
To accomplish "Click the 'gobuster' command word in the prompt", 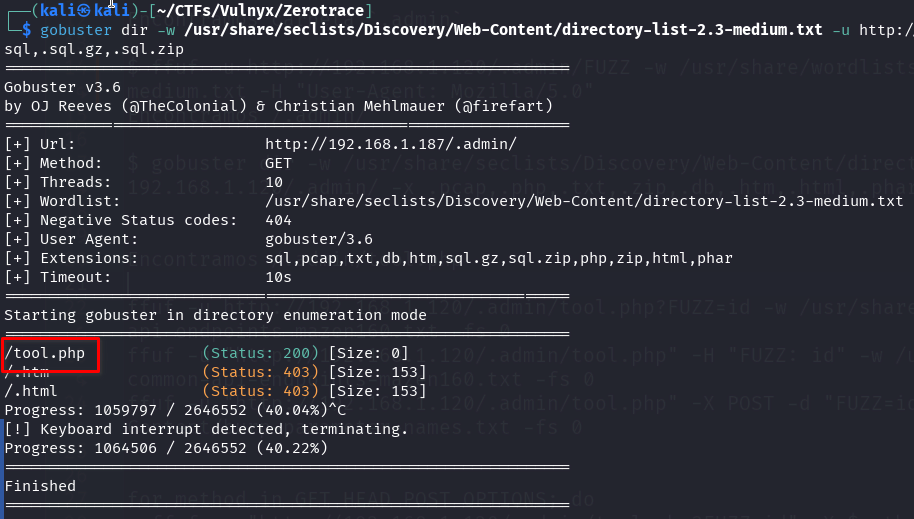I will coord(76,30).
